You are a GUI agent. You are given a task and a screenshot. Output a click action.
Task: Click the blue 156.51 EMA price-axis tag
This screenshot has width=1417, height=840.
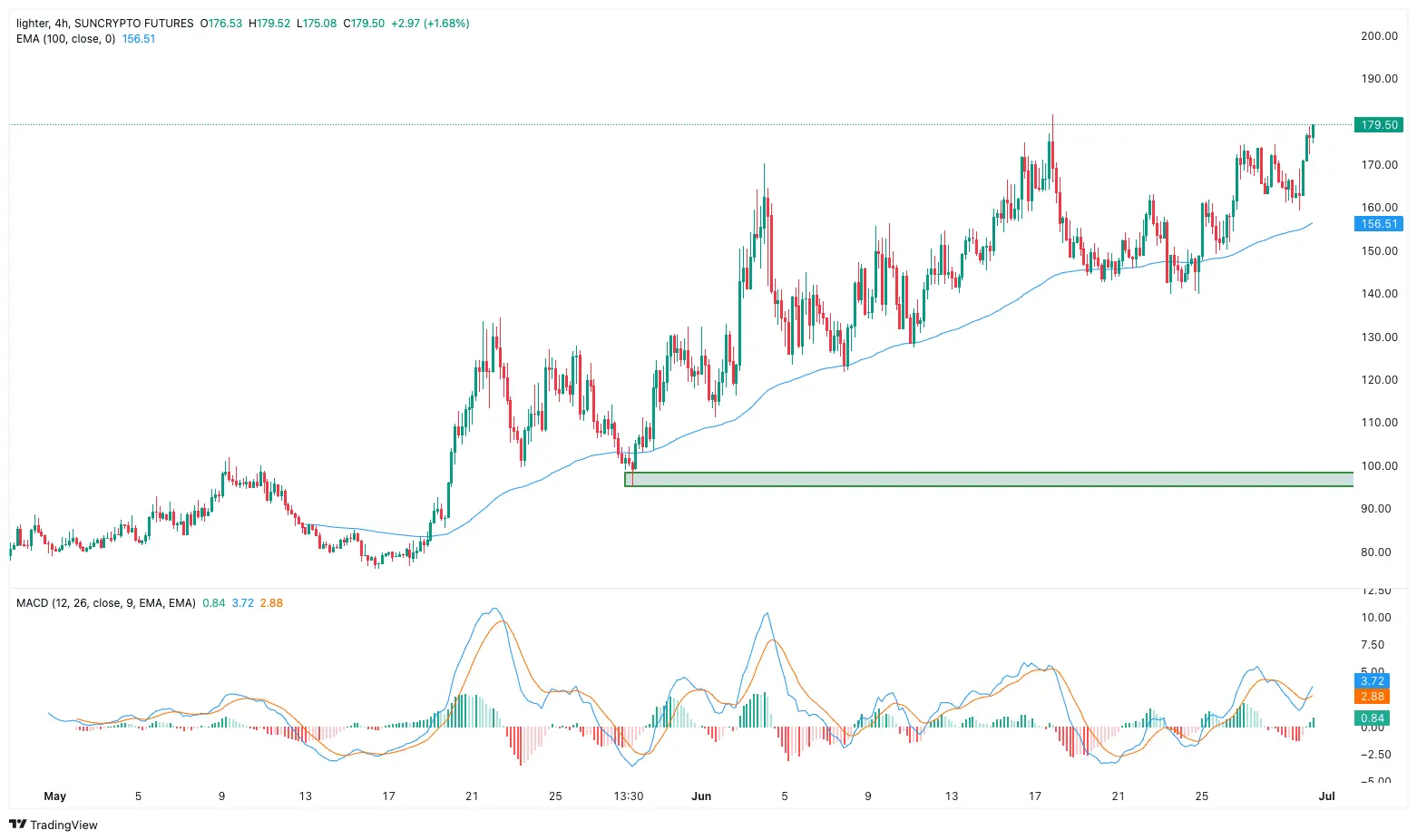(1378, 224)
